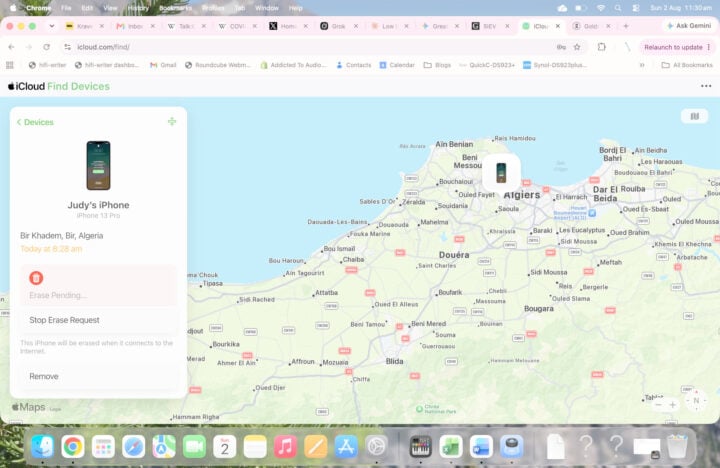Open the Bookmarks menu in menu bar
720x468 pixels.
(175, 8)
